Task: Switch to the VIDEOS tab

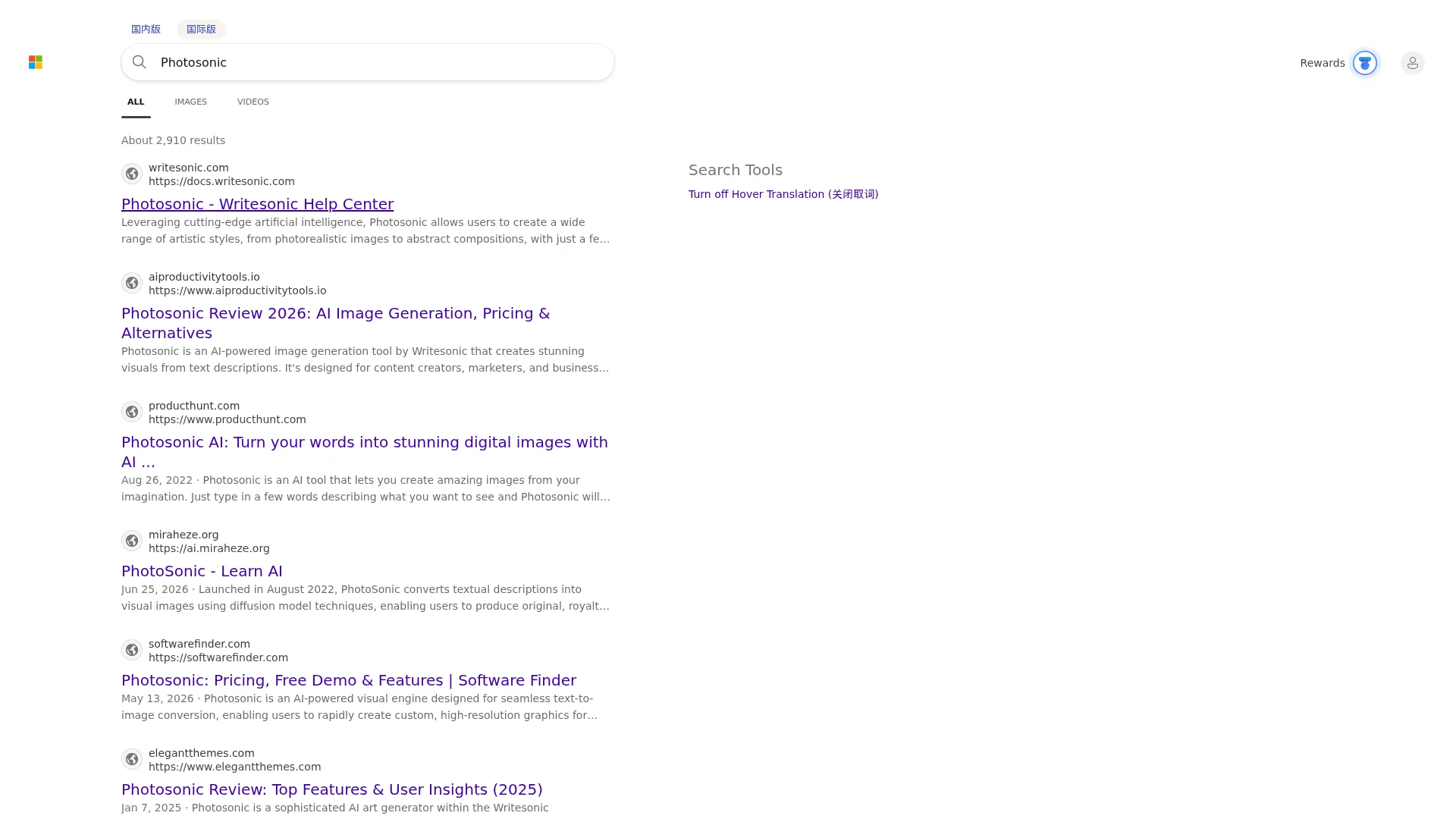Action: tap(253, 102)
